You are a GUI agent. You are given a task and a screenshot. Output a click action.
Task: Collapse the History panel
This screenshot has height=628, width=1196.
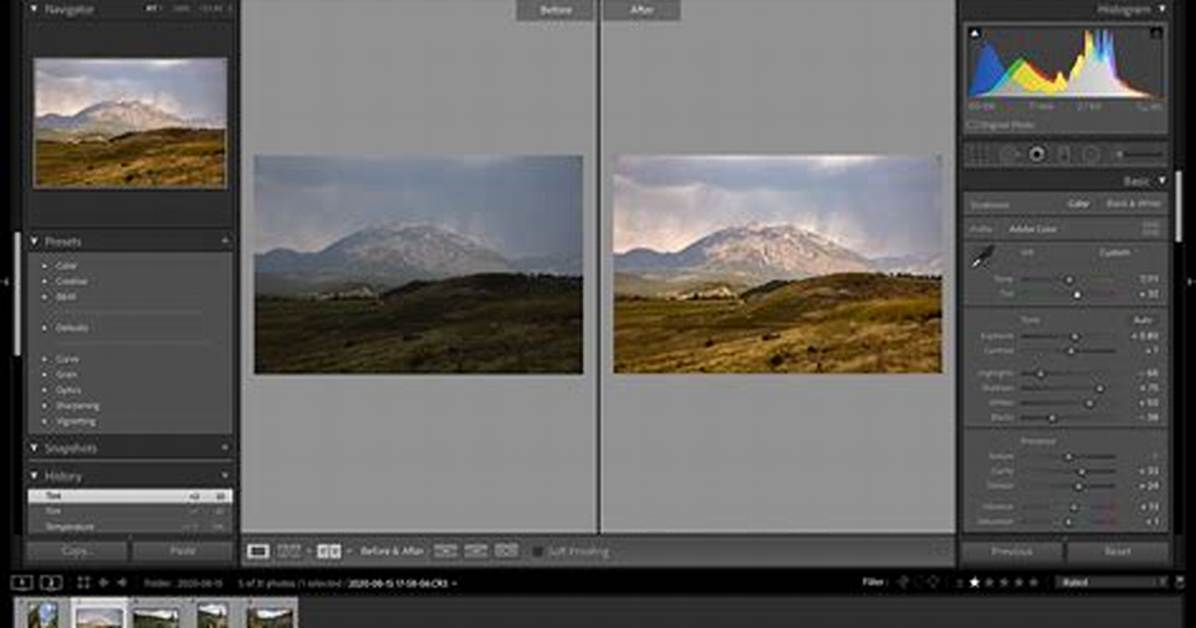[x=34, y=475]
